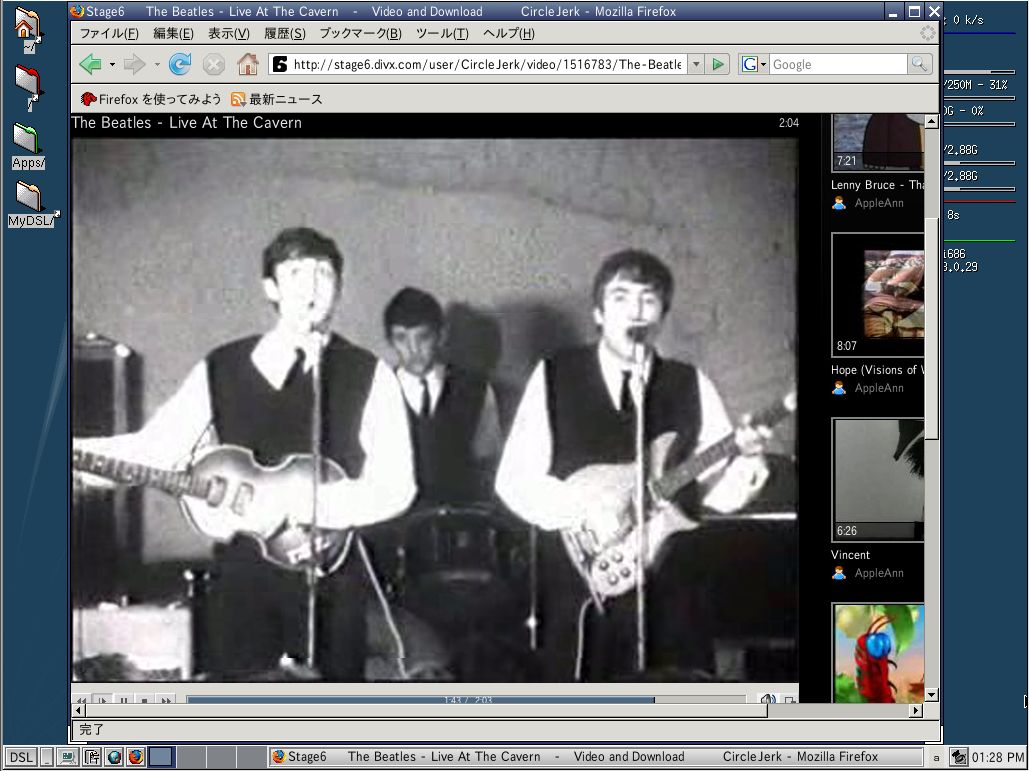Image resolution: width=1029 pixels, height=771 pixels.
Task: Click the Firefox logo in window title bar
Action: point(77,11)
